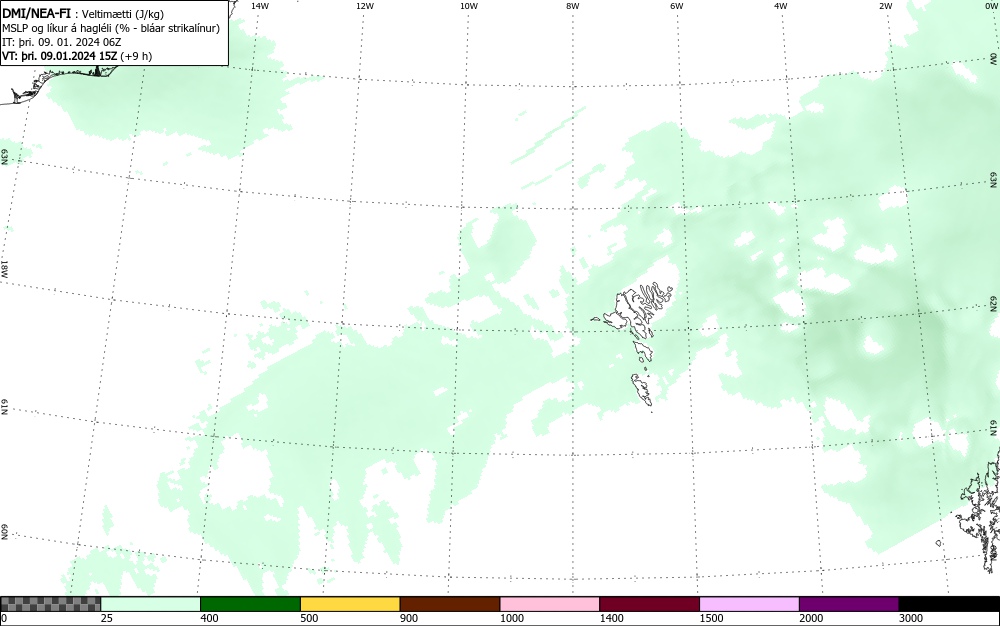Click the light green 25-400 legend swatch
1000x626 pixels.
point(151,604)
